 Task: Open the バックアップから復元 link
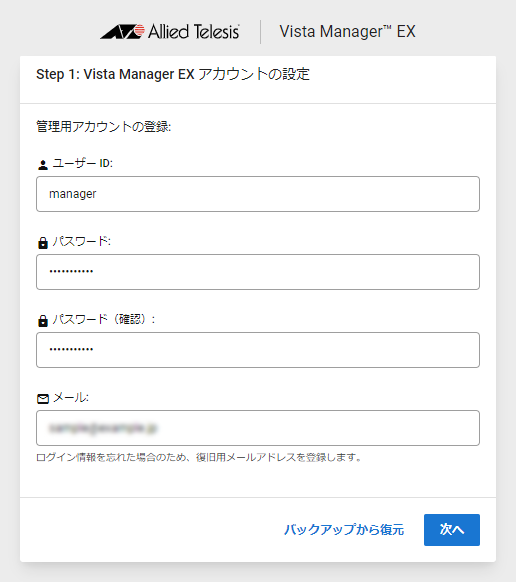344,530
